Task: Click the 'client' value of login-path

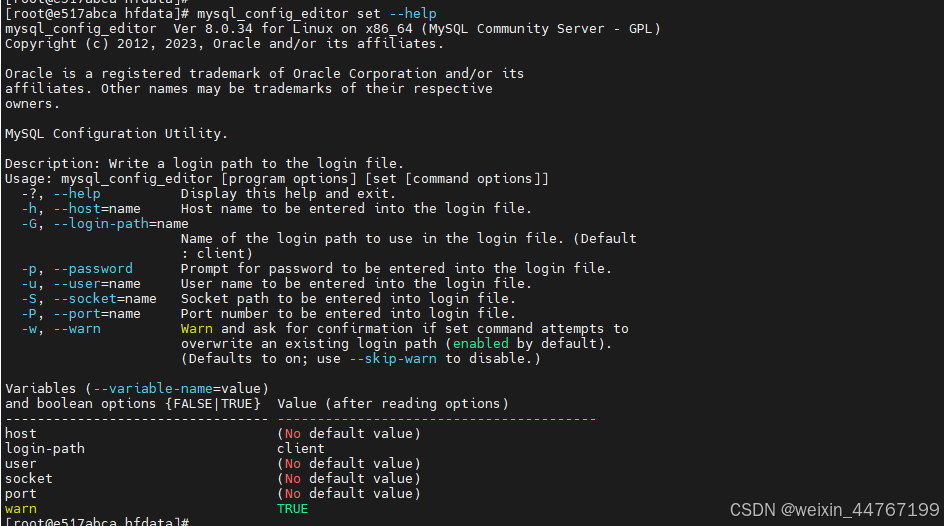Action: pyautogui.click(x=300, y=448)
